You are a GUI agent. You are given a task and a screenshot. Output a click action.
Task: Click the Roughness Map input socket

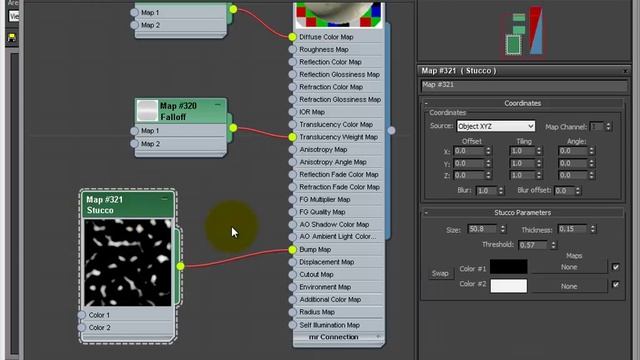(292, 49)
